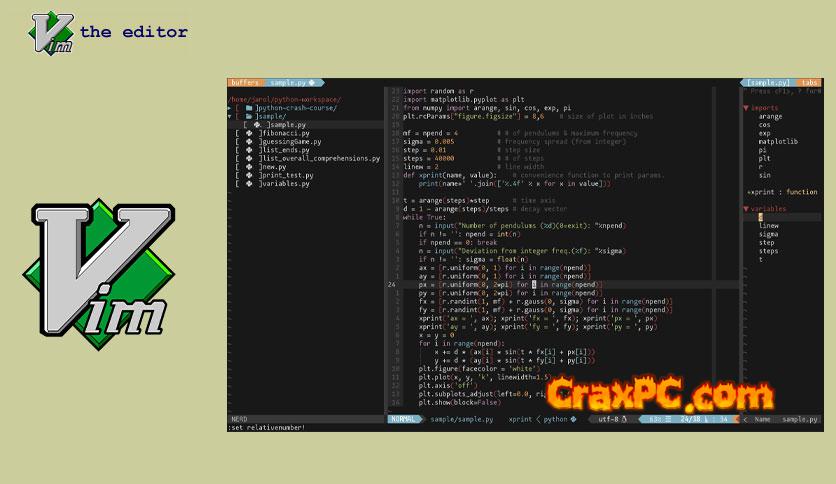This screenshot has height=484, width=836.
Task: Select the tabs label at top right
Action: coord(810,83)
